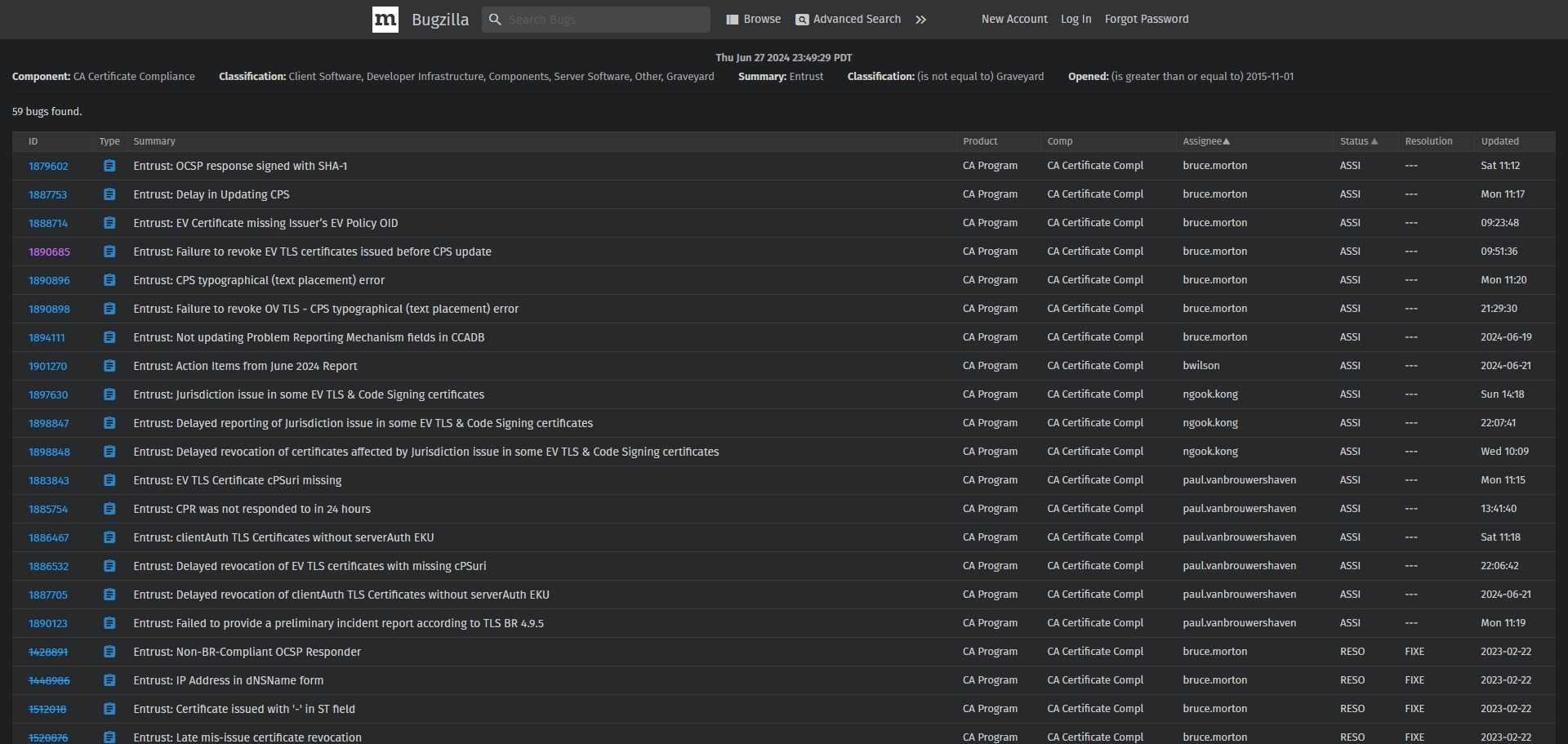Click the magnifier icon in search box
The image size is (1568, 744).
click(x=495, y=20)
